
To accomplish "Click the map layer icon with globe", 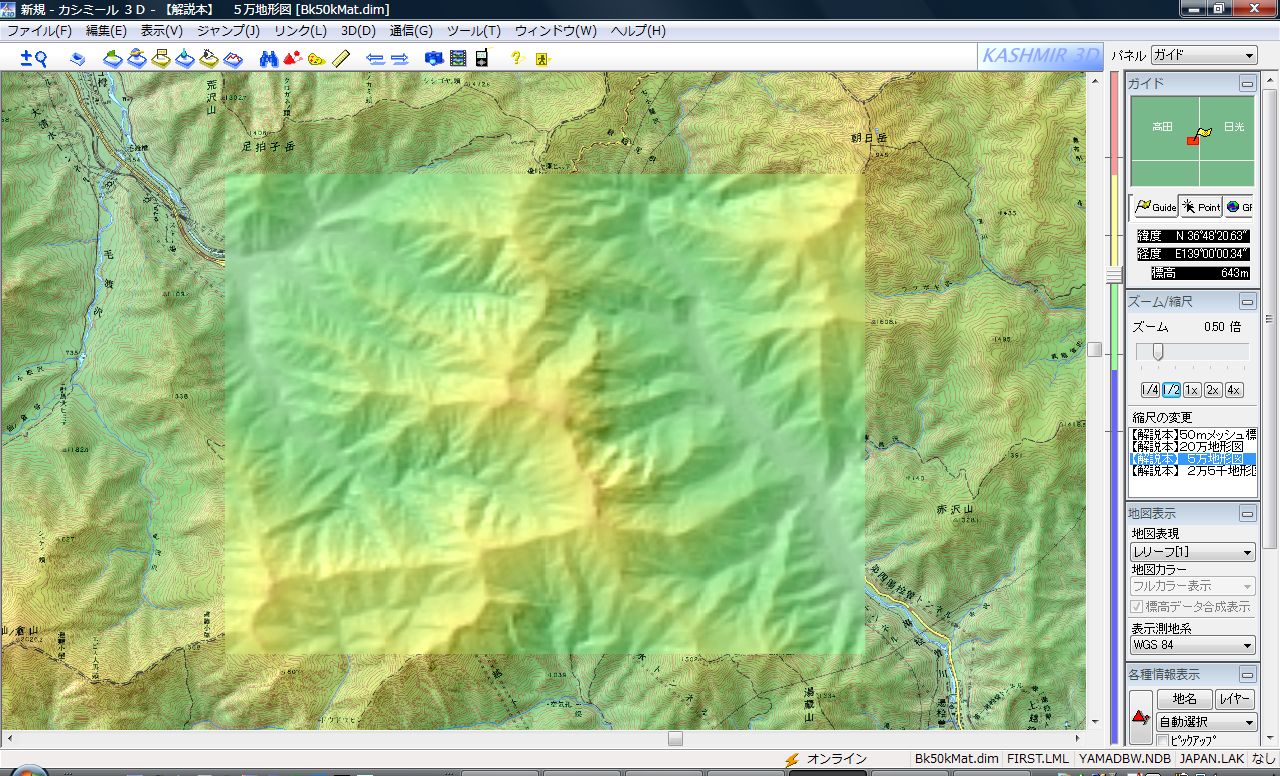I will [x=137, y=58].
